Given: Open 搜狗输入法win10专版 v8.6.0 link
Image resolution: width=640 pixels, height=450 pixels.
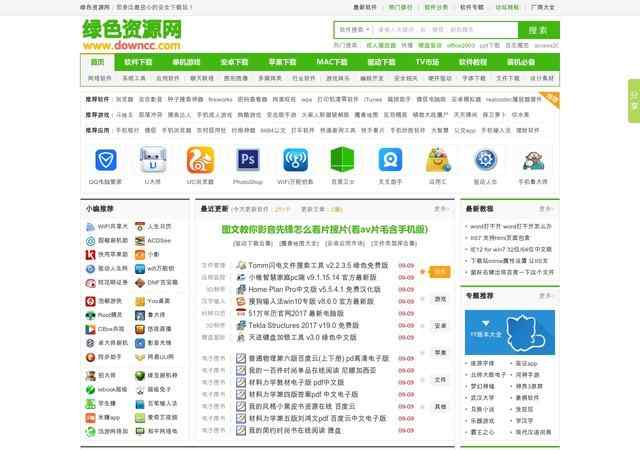Looking at the screenshot, I should click(311, 301).
